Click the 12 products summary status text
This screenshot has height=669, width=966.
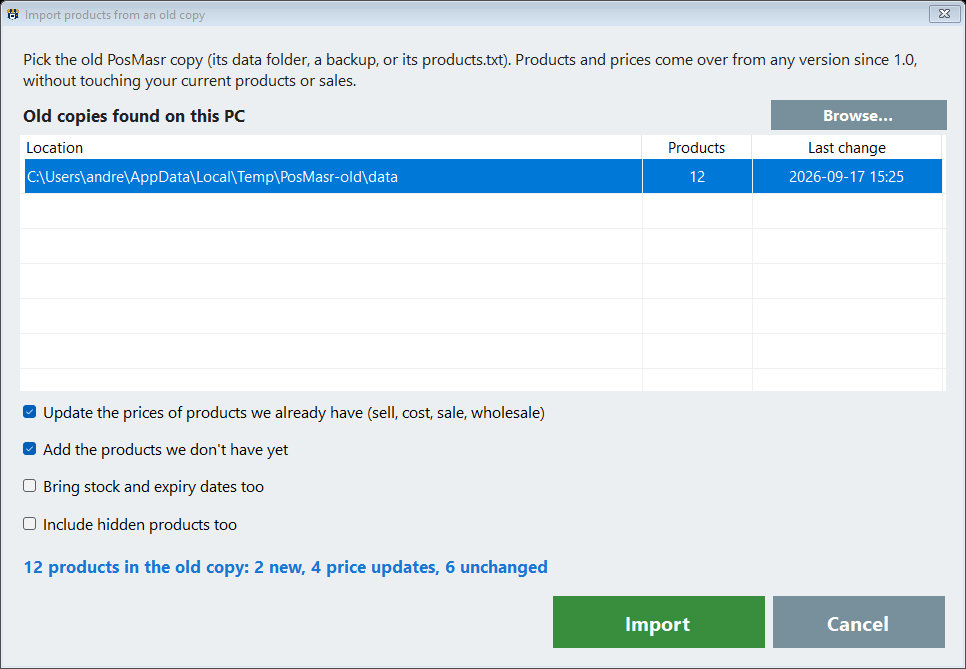[285, 567]
